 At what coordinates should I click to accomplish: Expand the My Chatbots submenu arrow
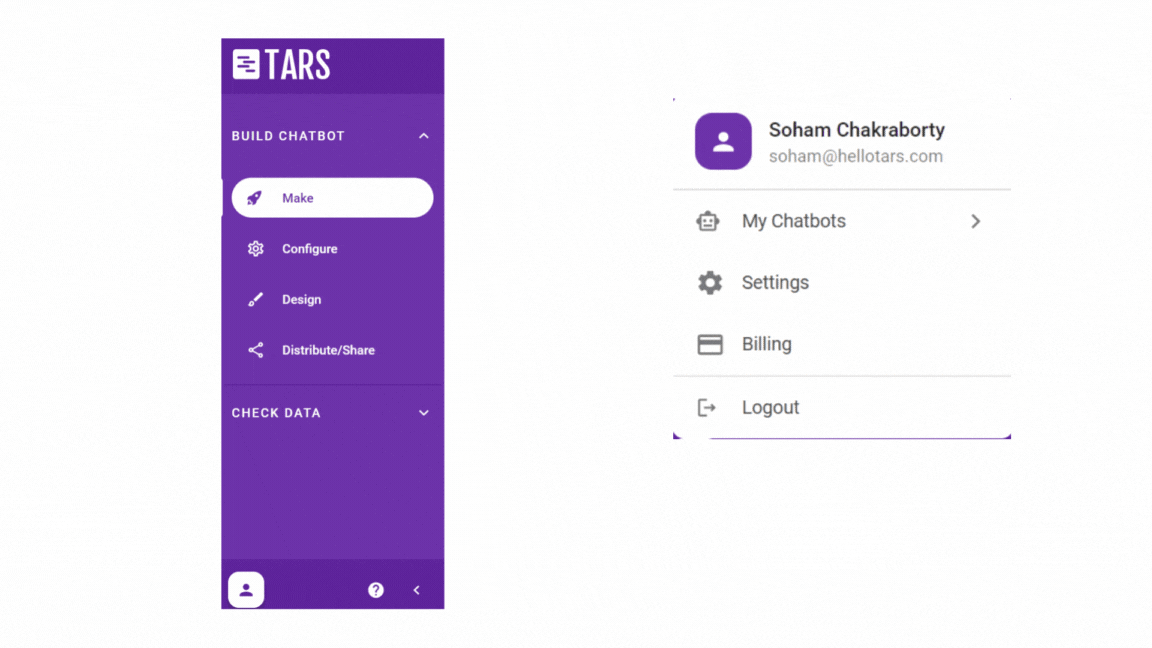975,221
